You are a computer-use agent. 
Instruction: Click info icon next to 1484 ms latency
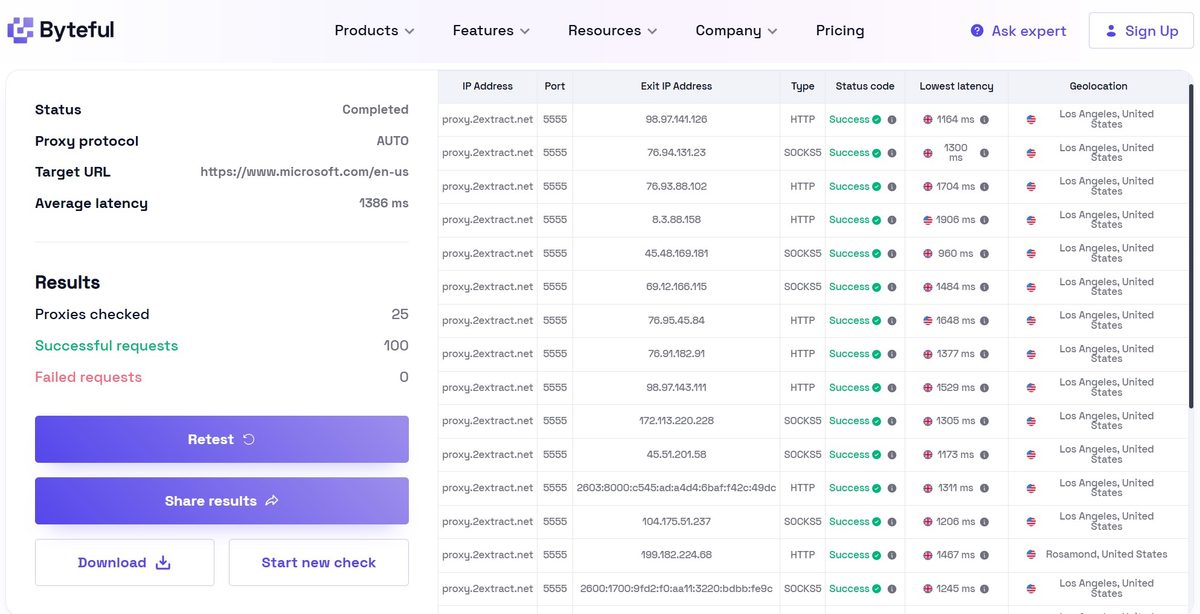click(984, 287)
